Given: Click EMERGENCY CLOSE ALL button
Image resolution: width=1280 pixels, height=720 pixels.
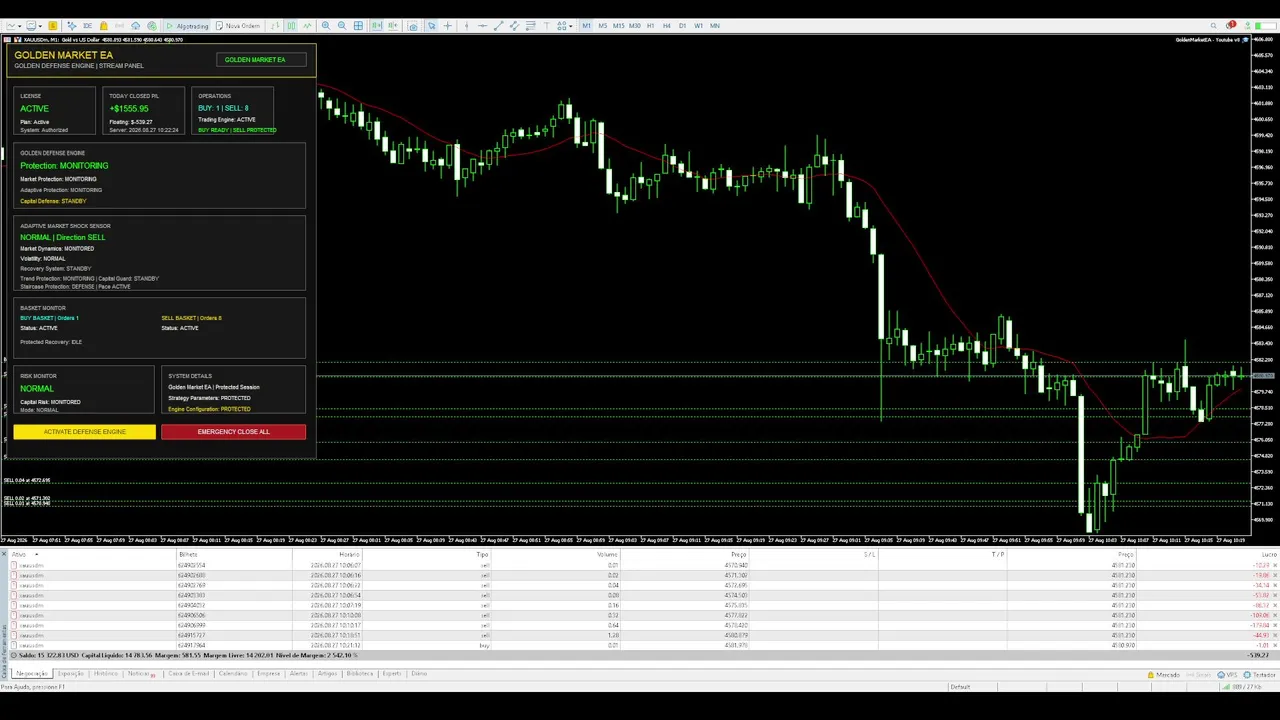Looking at the screenshot, I should coord(233,432).
